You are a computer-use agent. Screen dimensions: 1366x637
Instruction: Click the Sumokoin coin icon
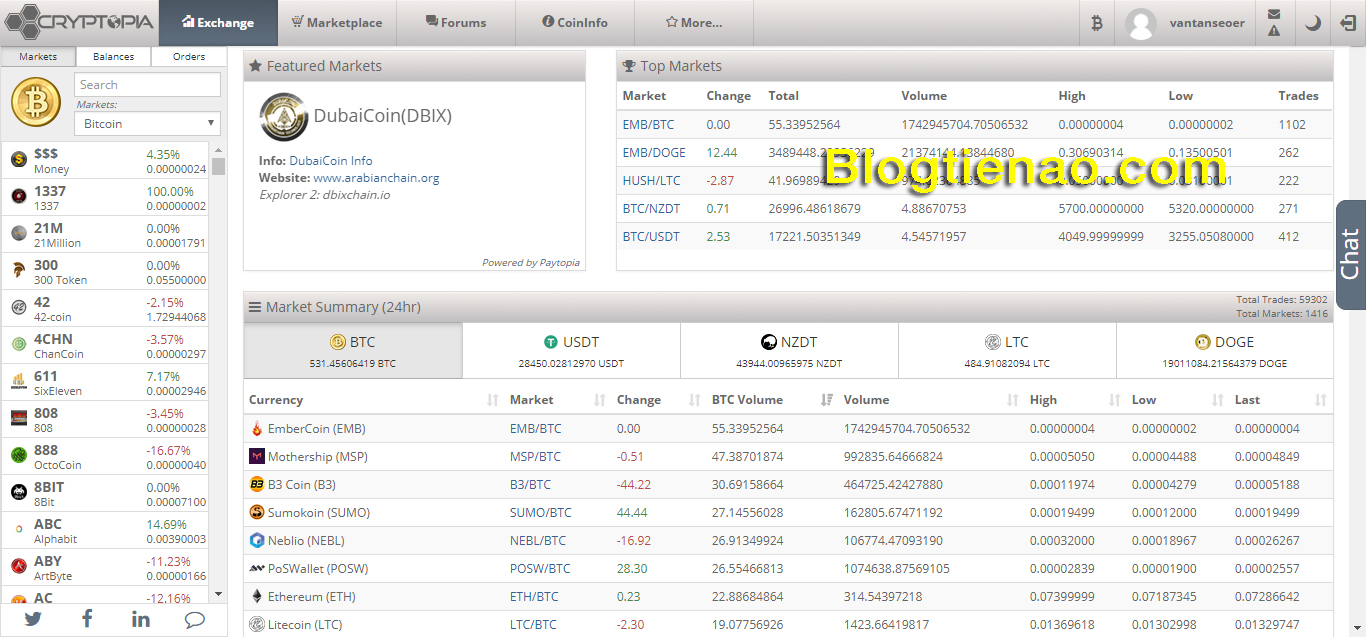(257, 513)
